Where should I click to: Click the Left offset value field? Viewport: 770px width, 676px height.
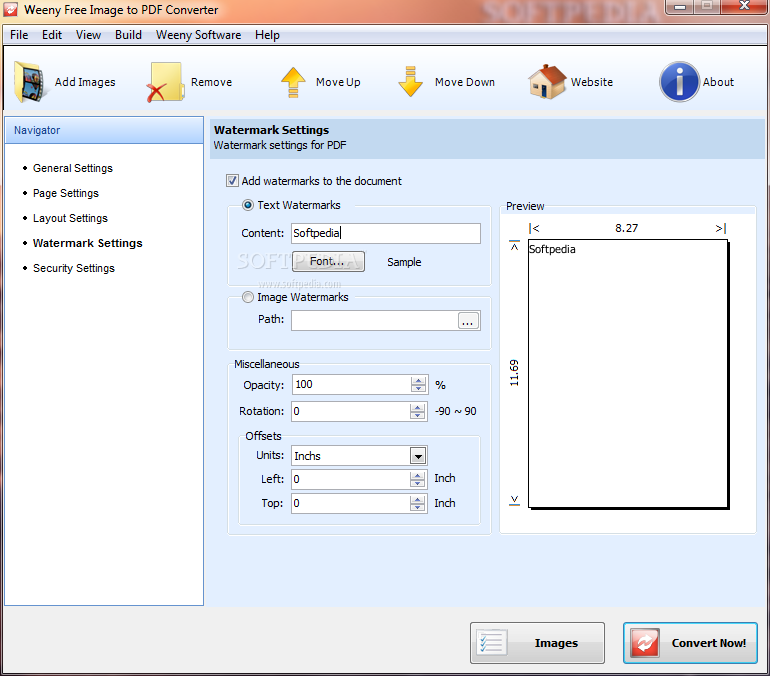(351, 479)
